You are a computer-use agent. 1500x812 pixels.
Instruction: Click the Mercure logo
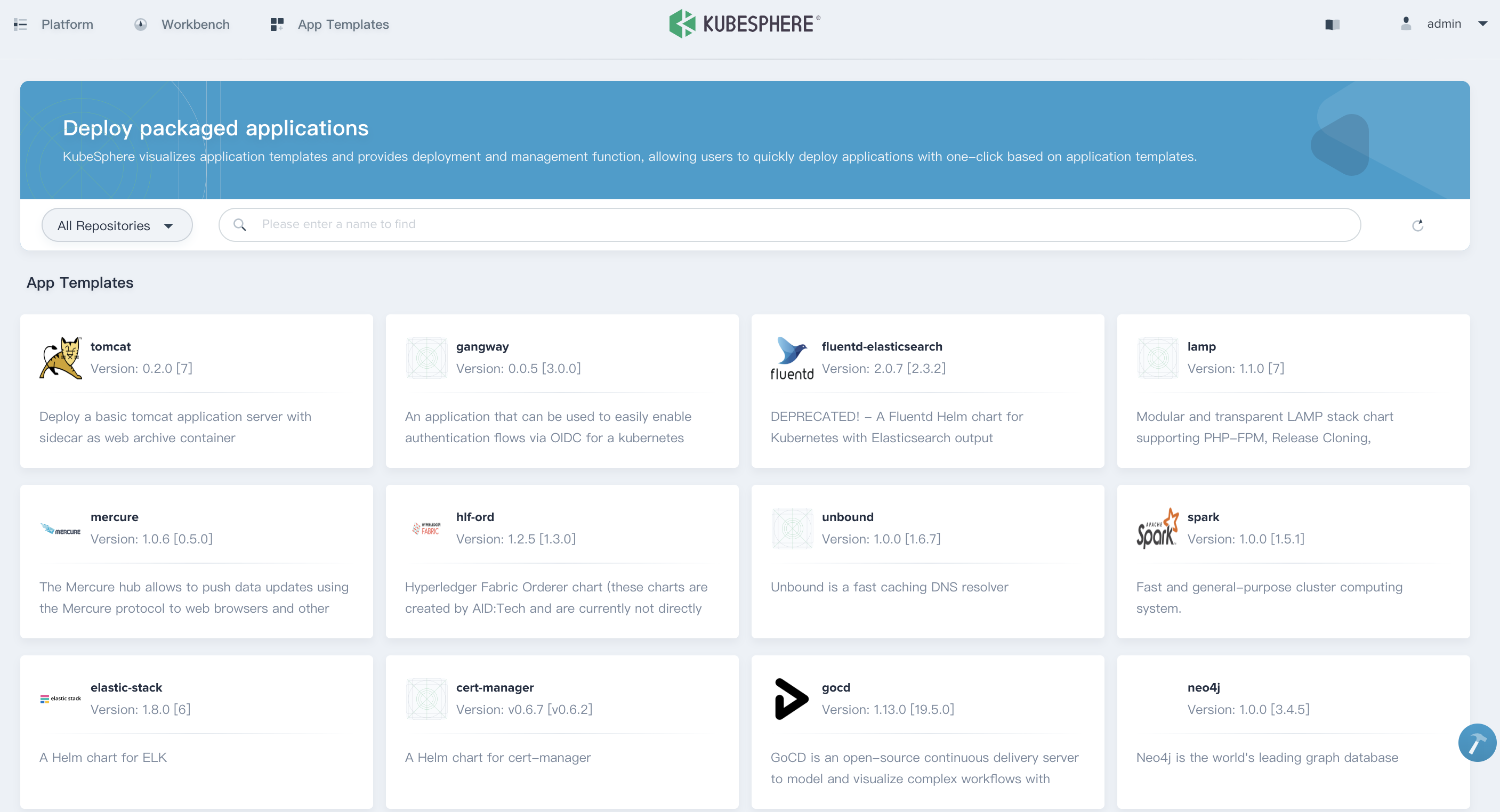(61, 529)
